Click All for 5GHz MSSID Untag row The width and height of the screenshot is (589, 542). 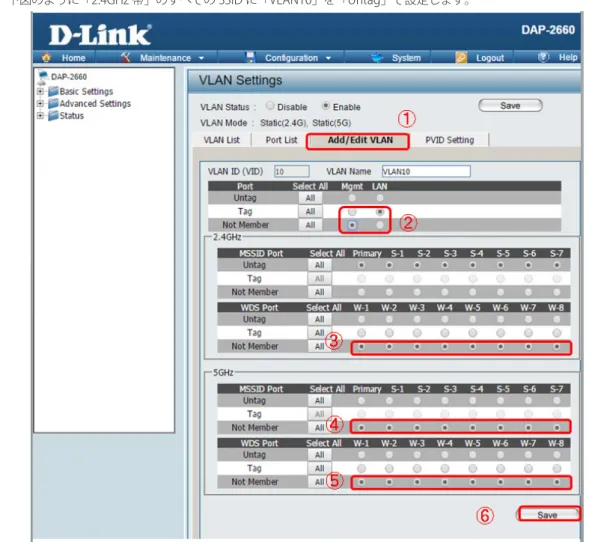click(x=320, y=401)
